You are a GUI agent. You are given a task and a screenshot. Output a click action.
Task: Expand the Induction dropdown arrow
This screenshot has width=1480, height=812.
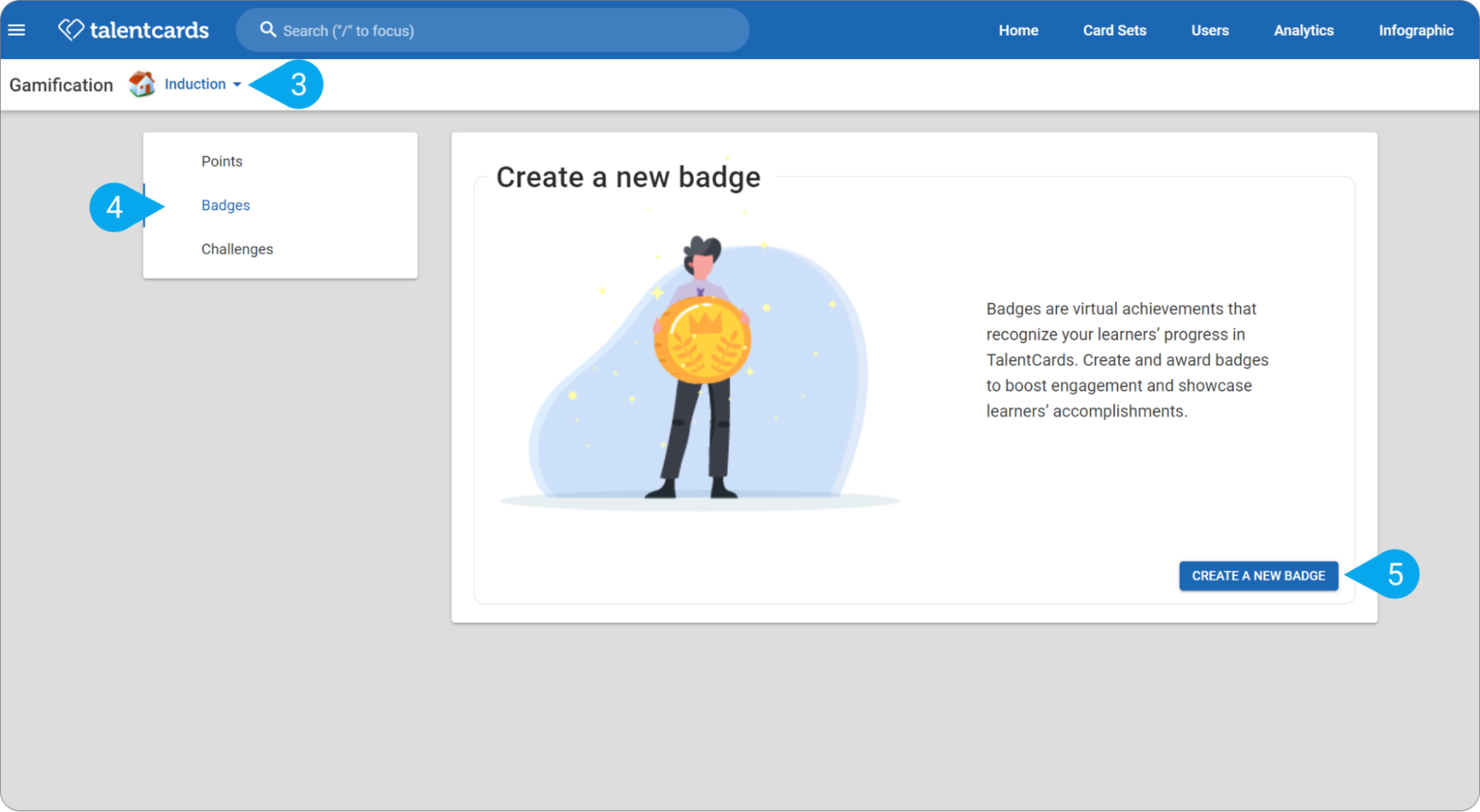click(x=237, y=84)
